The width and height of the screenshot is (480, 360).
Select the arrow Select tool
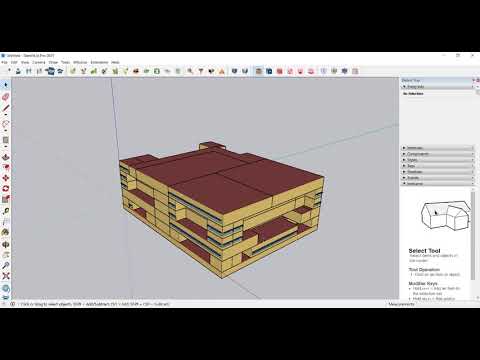(6, 85)
